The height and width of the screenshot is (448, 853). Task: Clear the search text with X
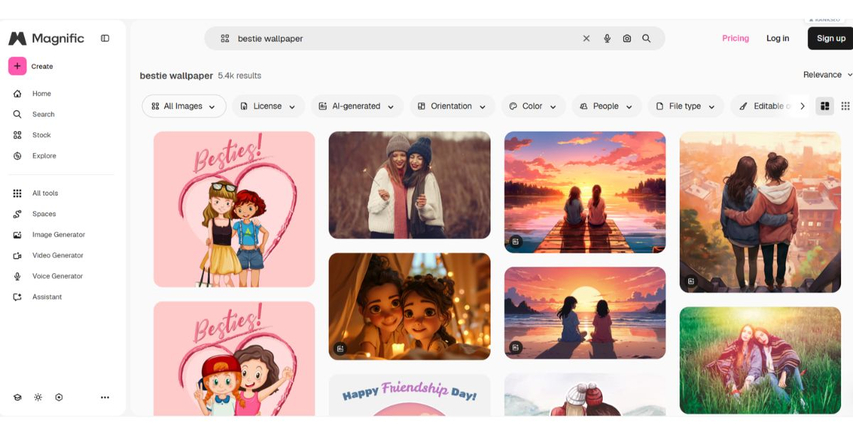586,38
